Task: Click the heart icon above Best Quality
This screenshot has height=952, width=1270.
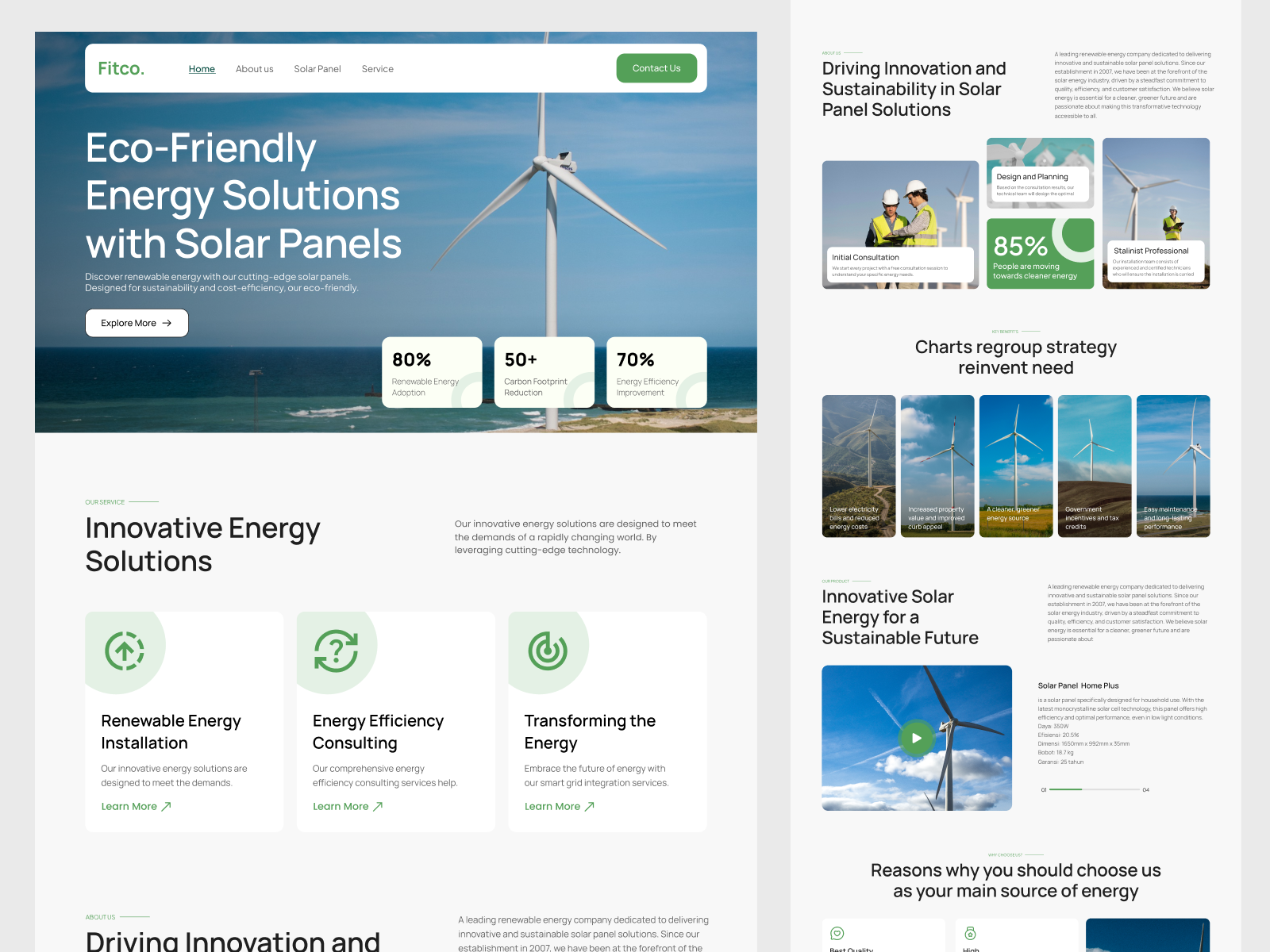Action: tap(837, 934)
